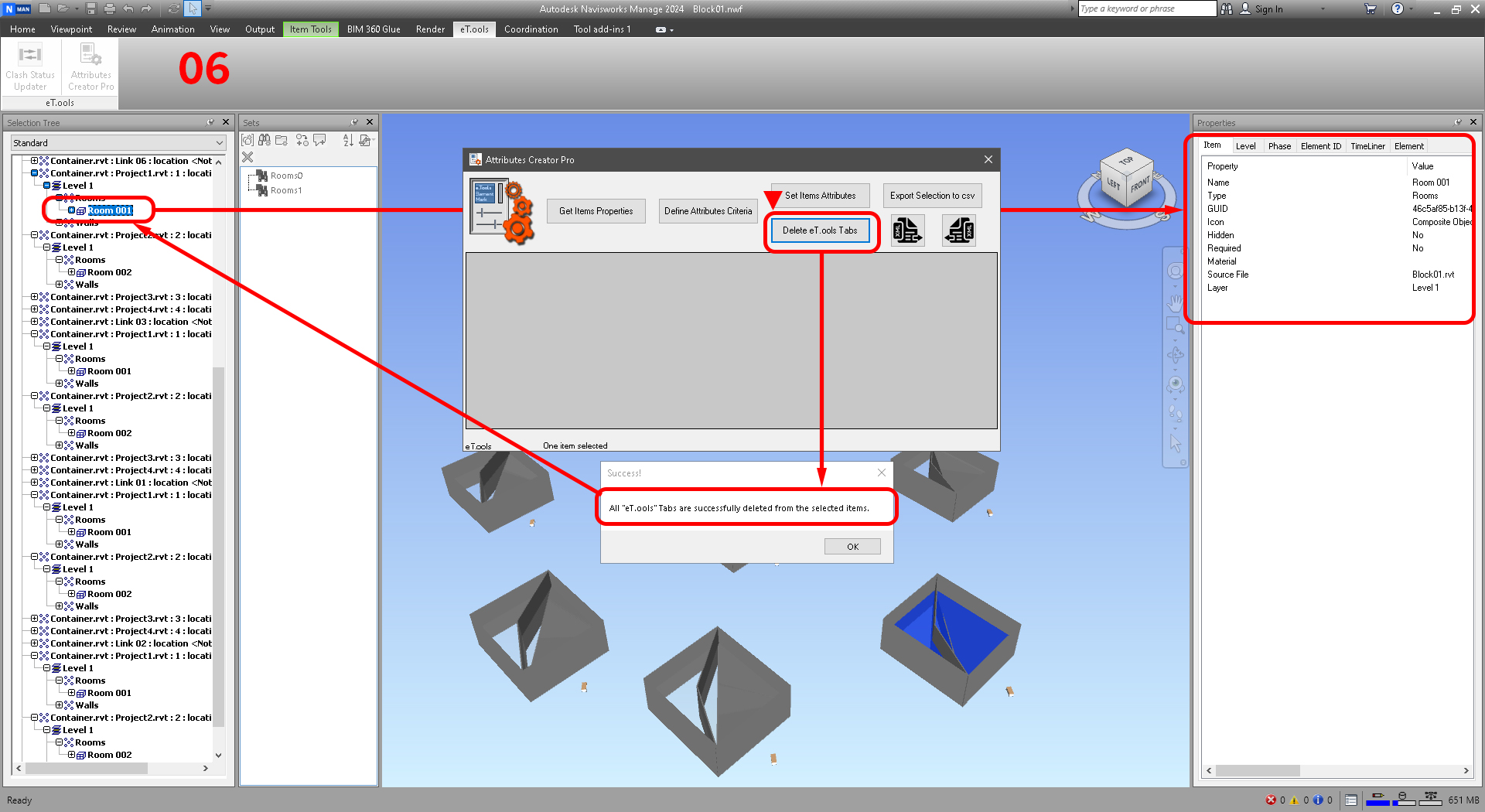Click the Open file icon in quick access toolbar
Screen dimensions: 1485x812
point(63,9)
